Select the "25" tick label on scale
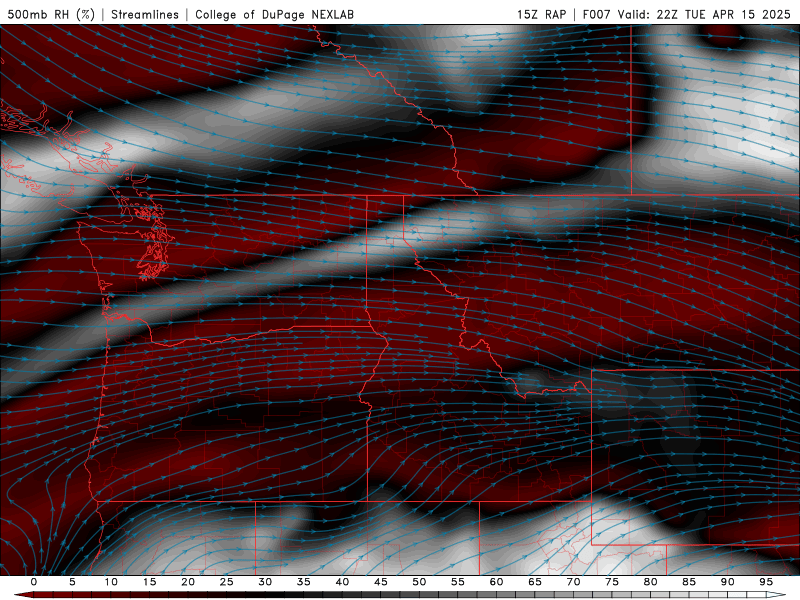The image size is (800, 600). 227,582
